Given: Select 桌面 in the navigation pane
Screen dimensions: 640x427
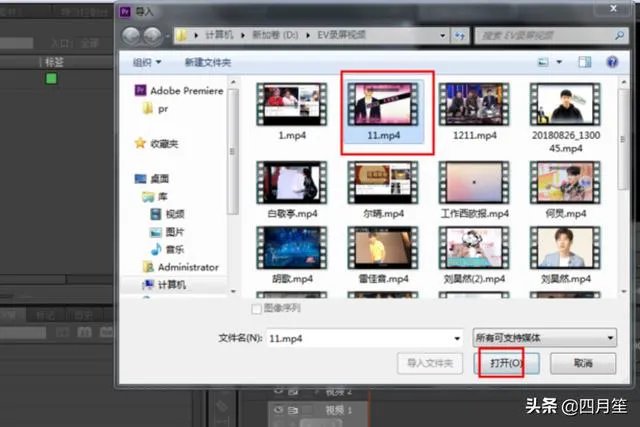Looking at the screenshot, I should point(152,178).
